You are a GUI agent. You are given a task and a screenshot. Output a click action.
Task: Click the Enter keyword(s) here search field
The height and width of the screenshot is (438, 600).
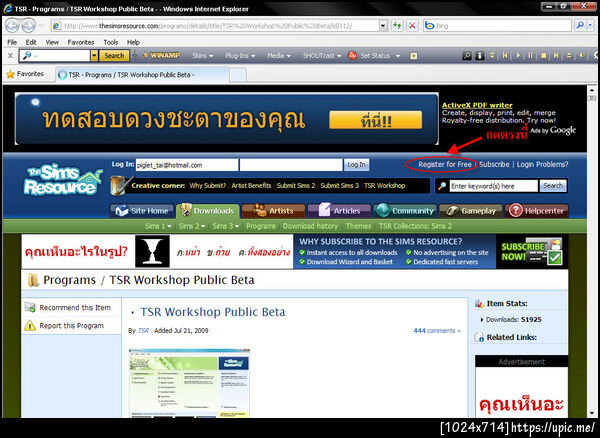click(x=493, y=186)
